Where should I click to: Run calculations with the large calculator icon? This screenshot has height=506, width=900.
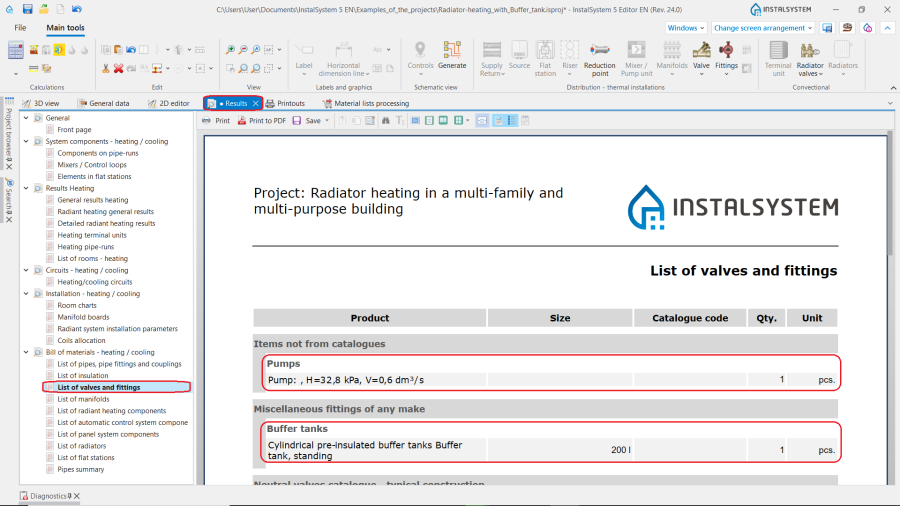15,50
